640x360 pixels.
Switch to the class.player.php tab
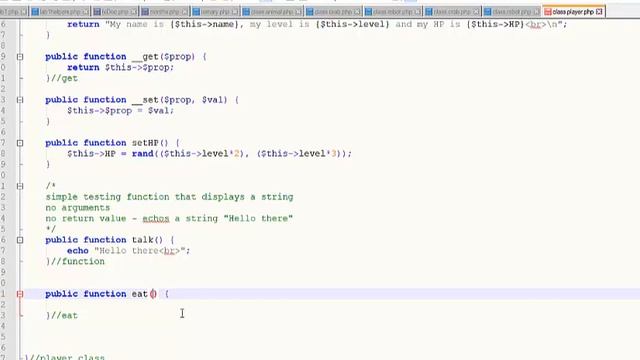(573, 12)
